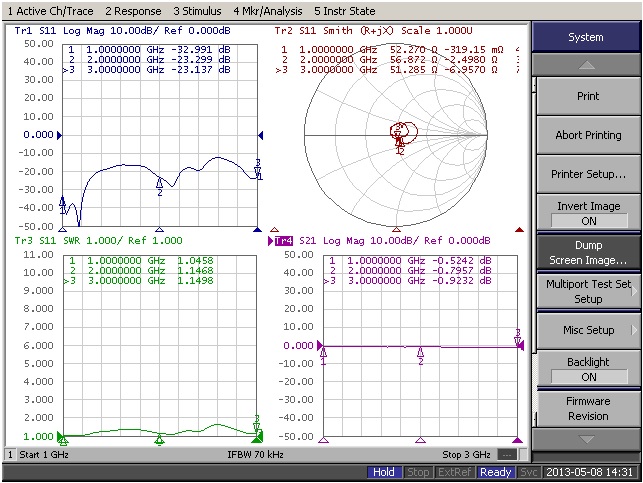This screenshot has width=643, height=483.
Task: Click channel 1 indicator in status bar
Action: 11,454
